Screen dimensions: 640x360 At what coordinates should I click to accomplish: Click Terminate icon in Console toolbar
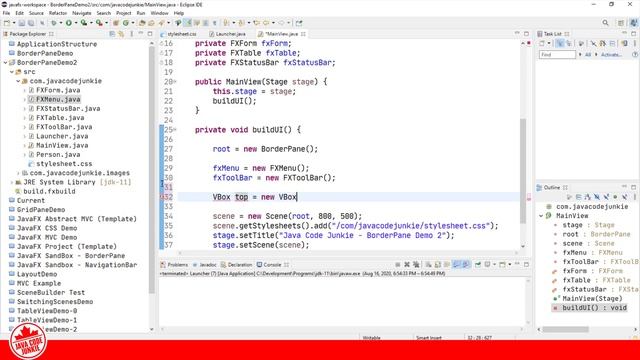[x=398, y=264]
